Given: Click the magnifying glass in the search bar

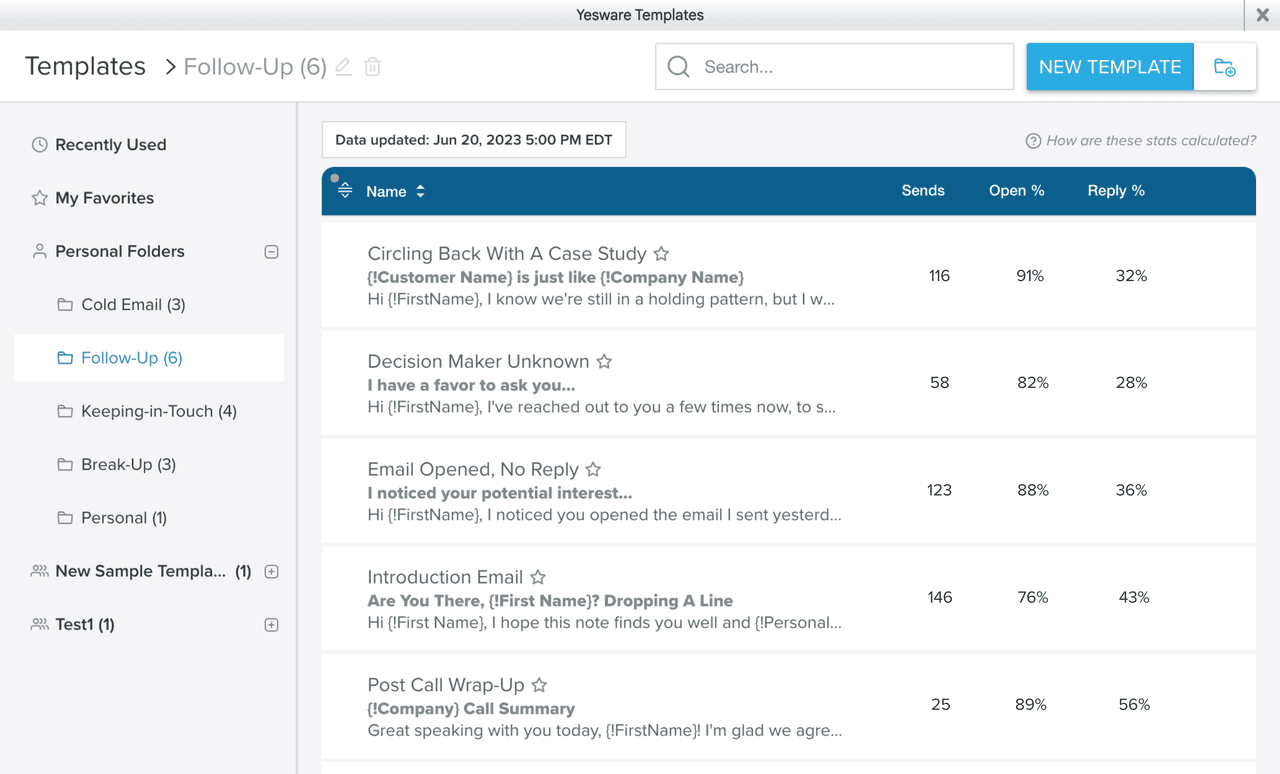Looking at the screenshot, I should [x=678, y=66].
